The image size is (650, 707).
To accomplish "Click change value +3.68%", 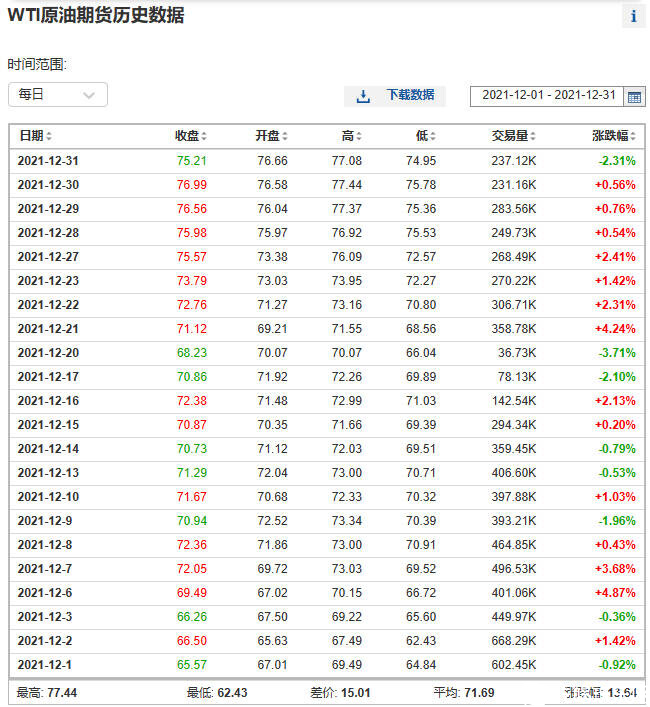I will (615, 569).
